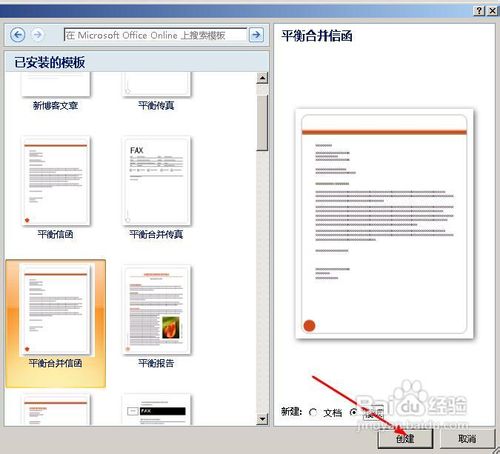This screenshot has height=454, width=500.
Task: Click the template list scroll up arrow
Action: pos(263,78)
